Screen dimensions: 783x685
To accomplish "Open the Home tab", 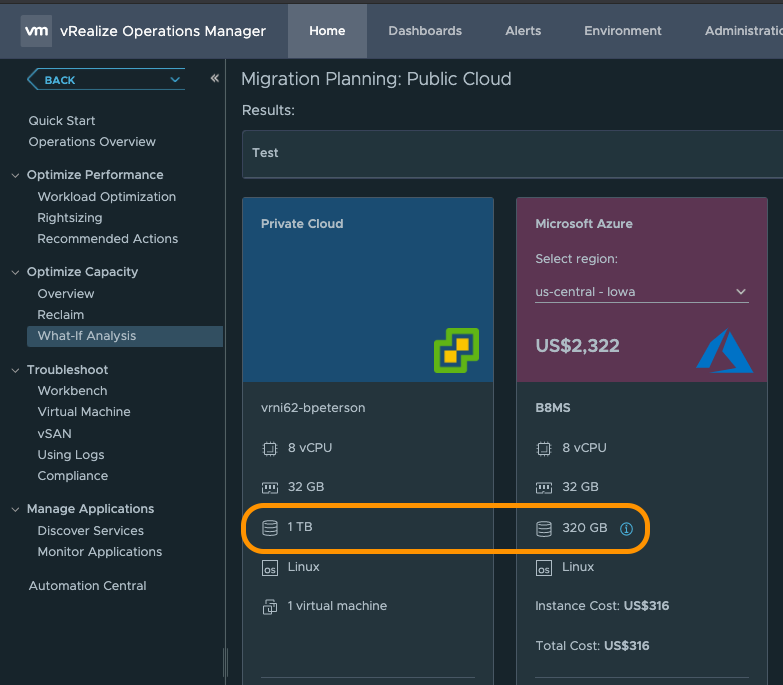I will tap(327, 31).
